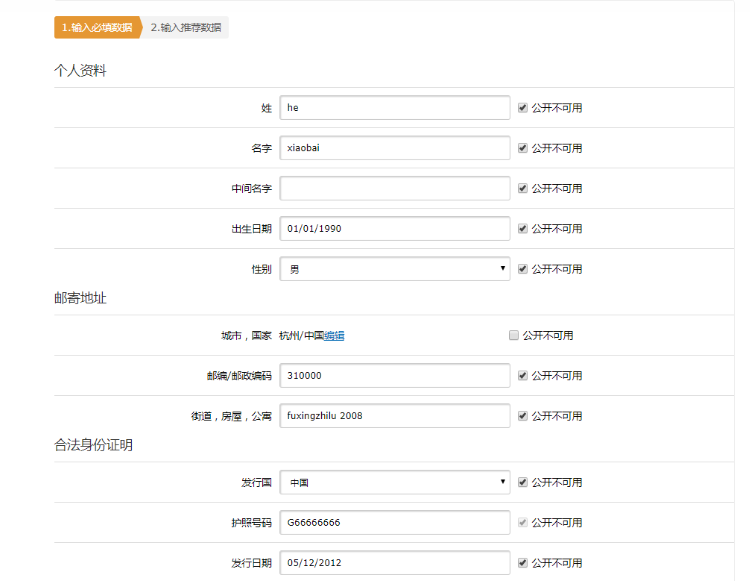Toggle 公开不可用 checkbox for 名字
Screen dimensions: 750x581
pyautogui.click(x=523, y=148)
